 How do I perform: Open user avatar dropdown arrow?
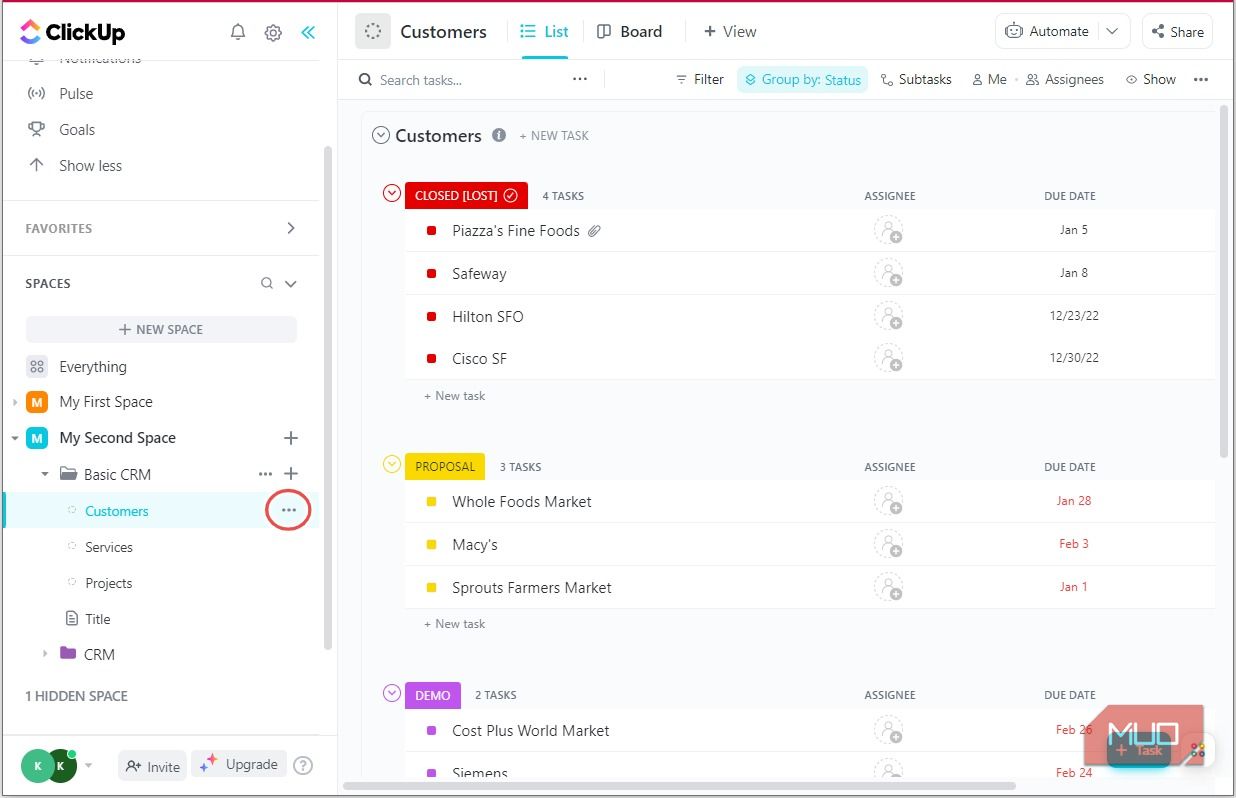tap(88, 766)
